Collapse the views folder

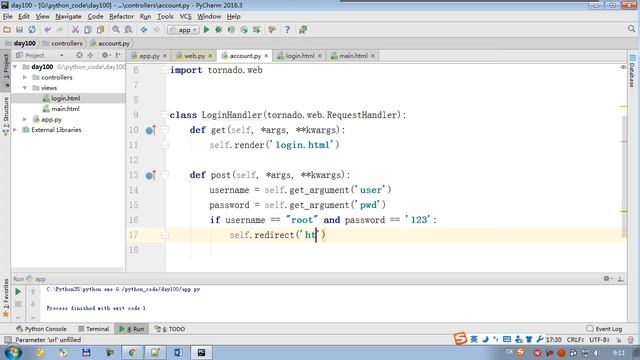[25, 88]
